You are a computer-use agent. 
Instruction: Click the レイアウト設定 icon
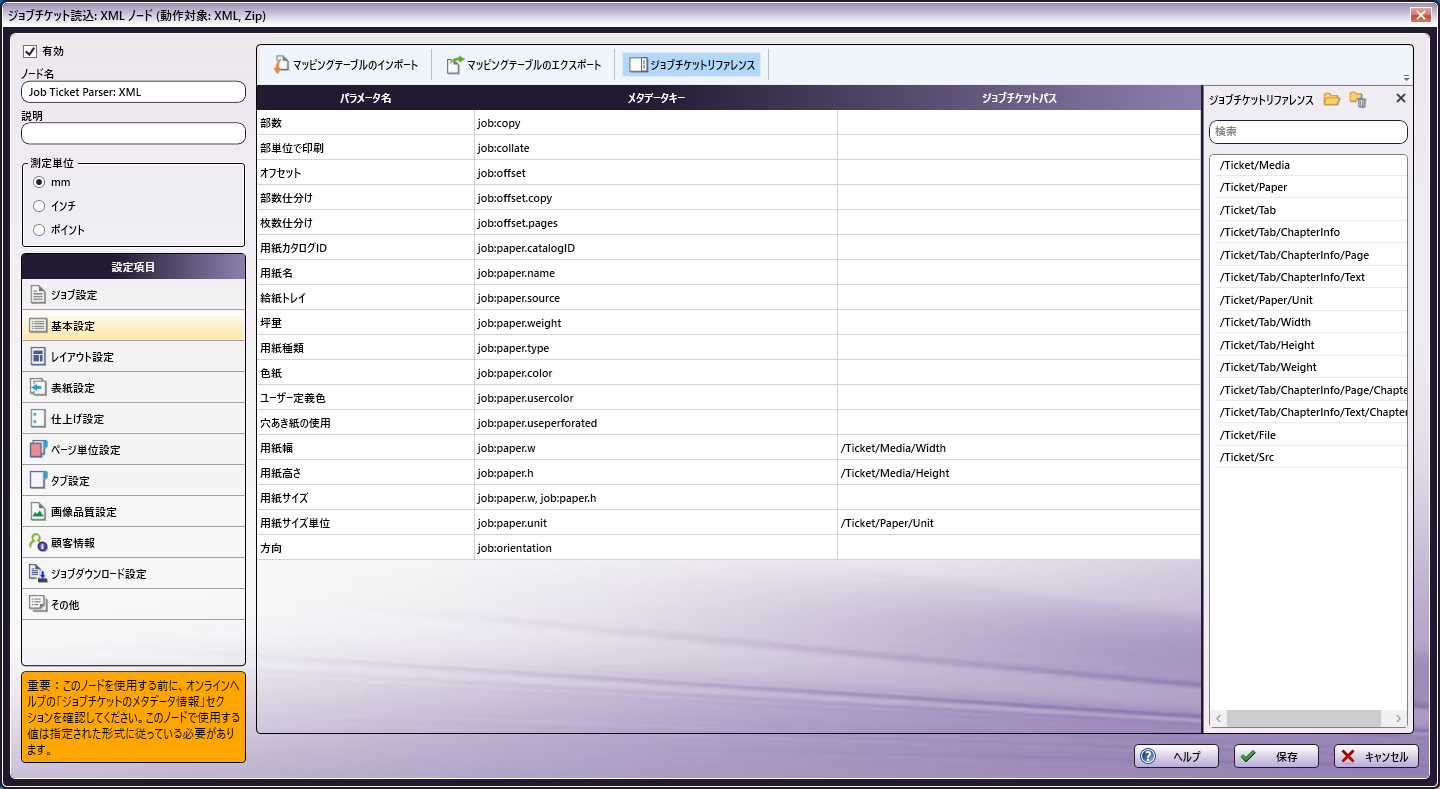coord(37,357)
